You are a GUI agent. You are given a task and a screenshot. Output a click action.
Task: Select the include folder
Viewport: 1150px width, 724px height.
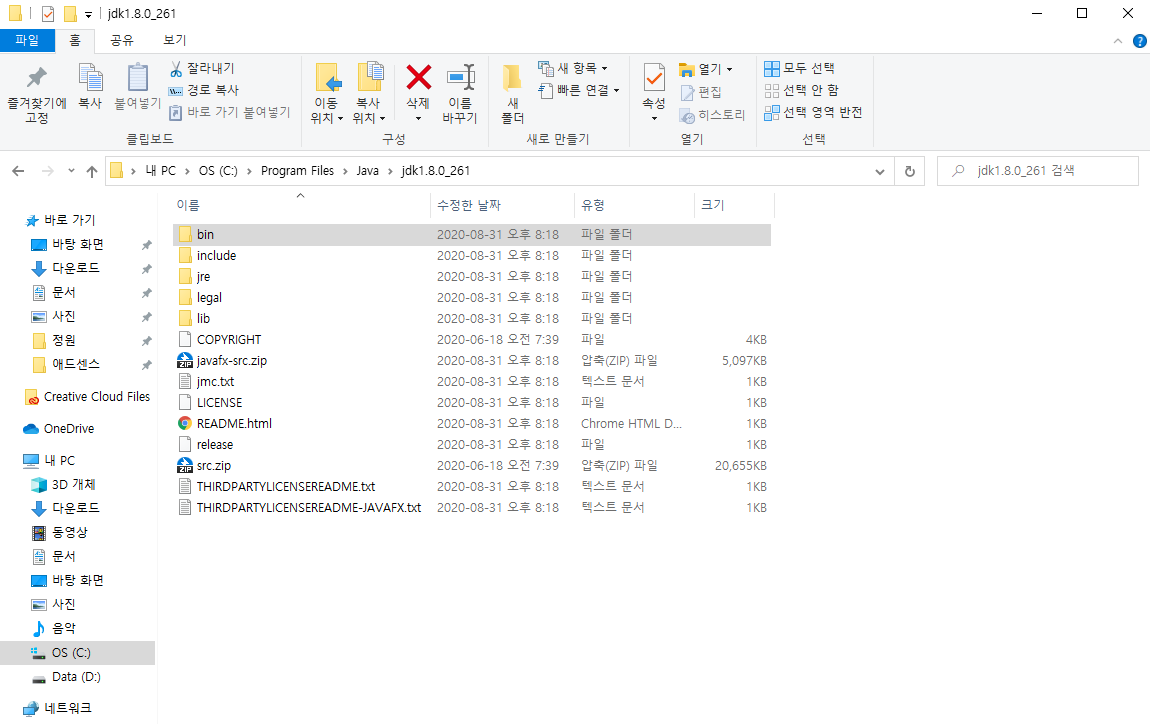472,255
